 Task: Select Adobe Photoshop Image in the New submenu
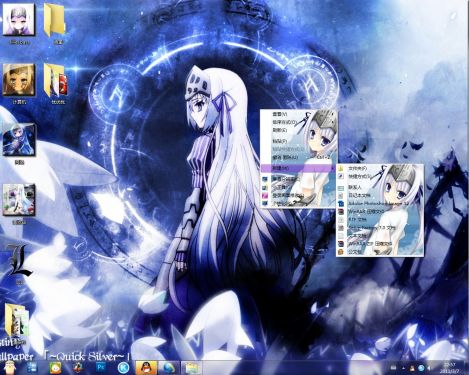click(380, 203)
